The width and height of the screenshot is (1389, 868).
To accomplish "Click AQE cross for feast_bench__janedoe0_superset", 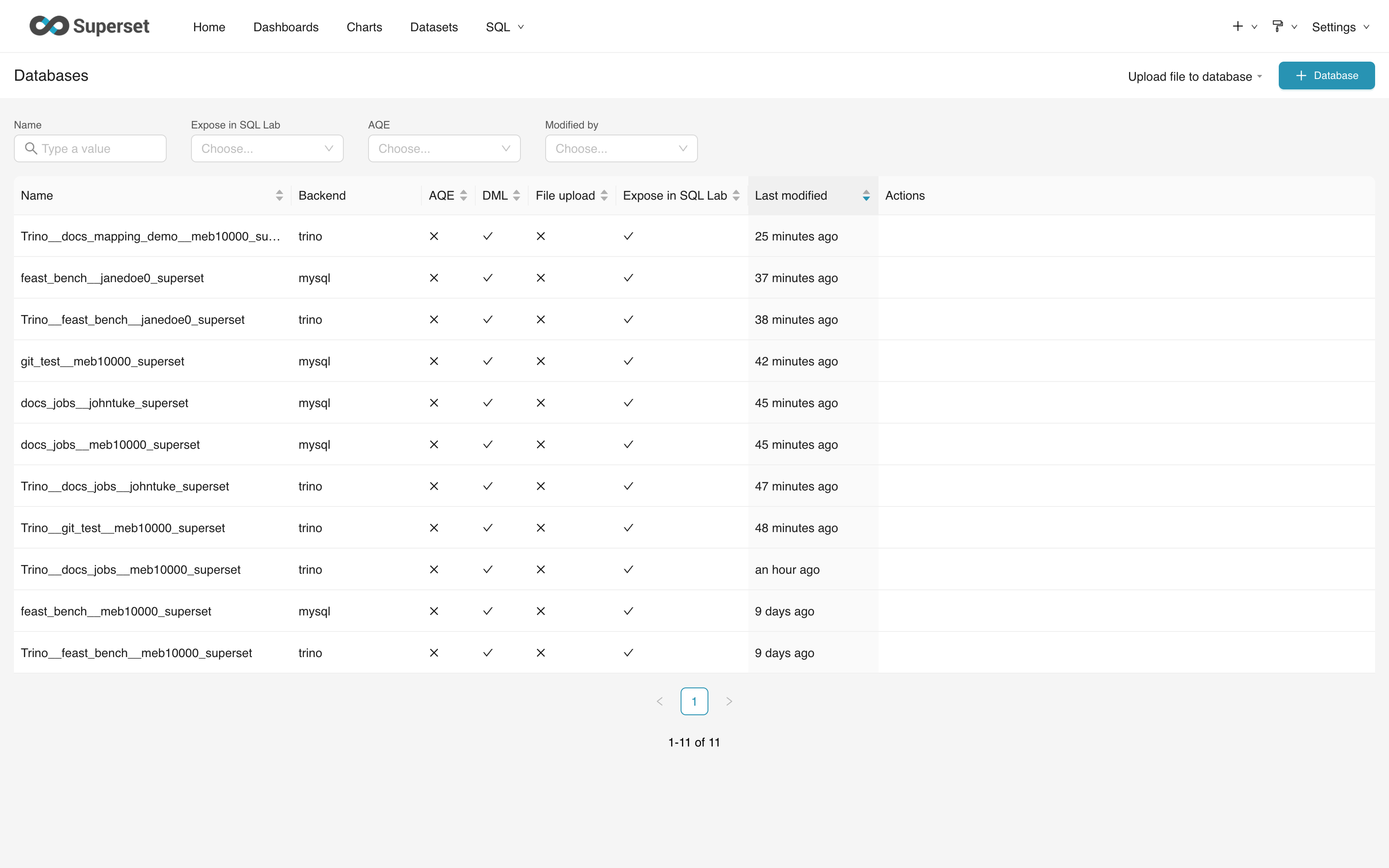I will (434, 278).
